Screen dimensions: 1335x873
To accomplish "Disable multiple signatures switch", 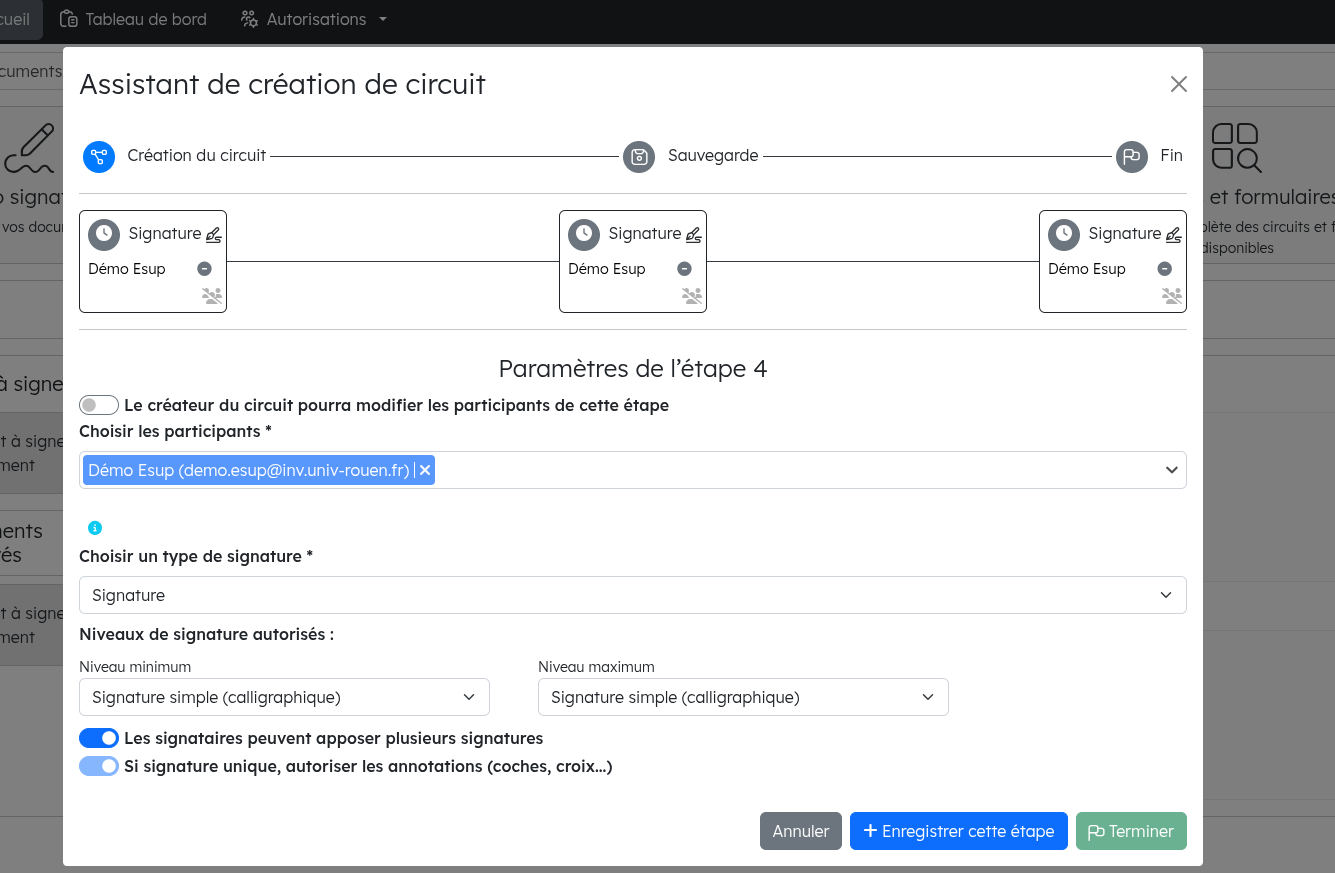I will [x=99, y=738].
